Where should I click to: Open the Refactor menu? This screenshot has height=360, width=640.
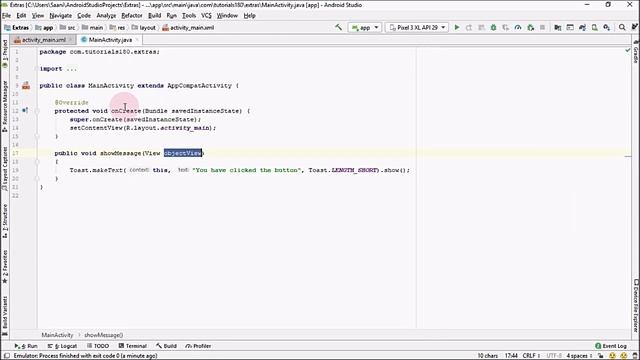coord(132,16)
